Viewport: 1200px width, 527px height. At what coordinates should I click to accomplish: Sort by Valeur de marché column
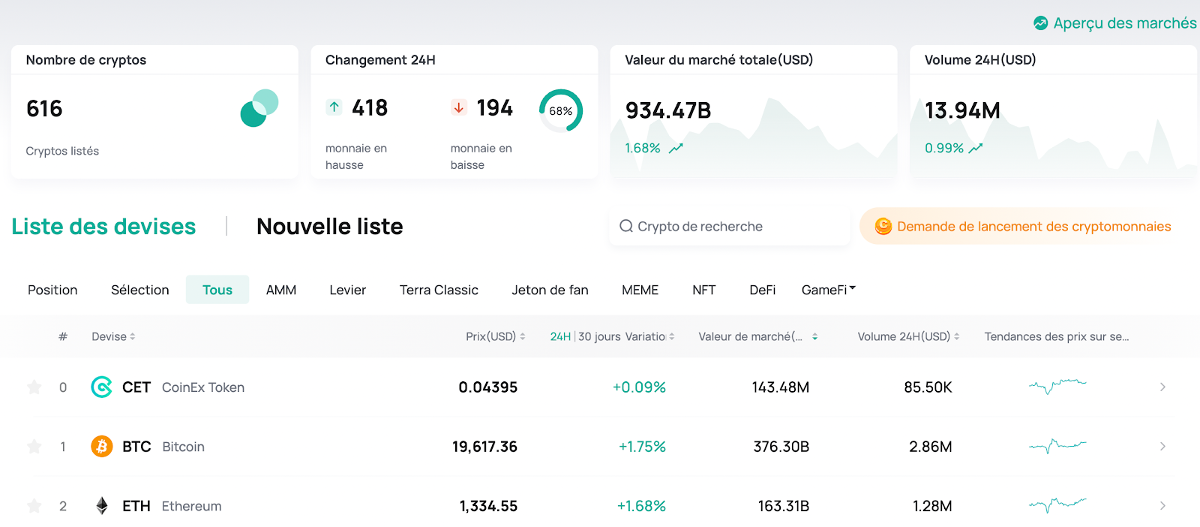coord(758,337)
